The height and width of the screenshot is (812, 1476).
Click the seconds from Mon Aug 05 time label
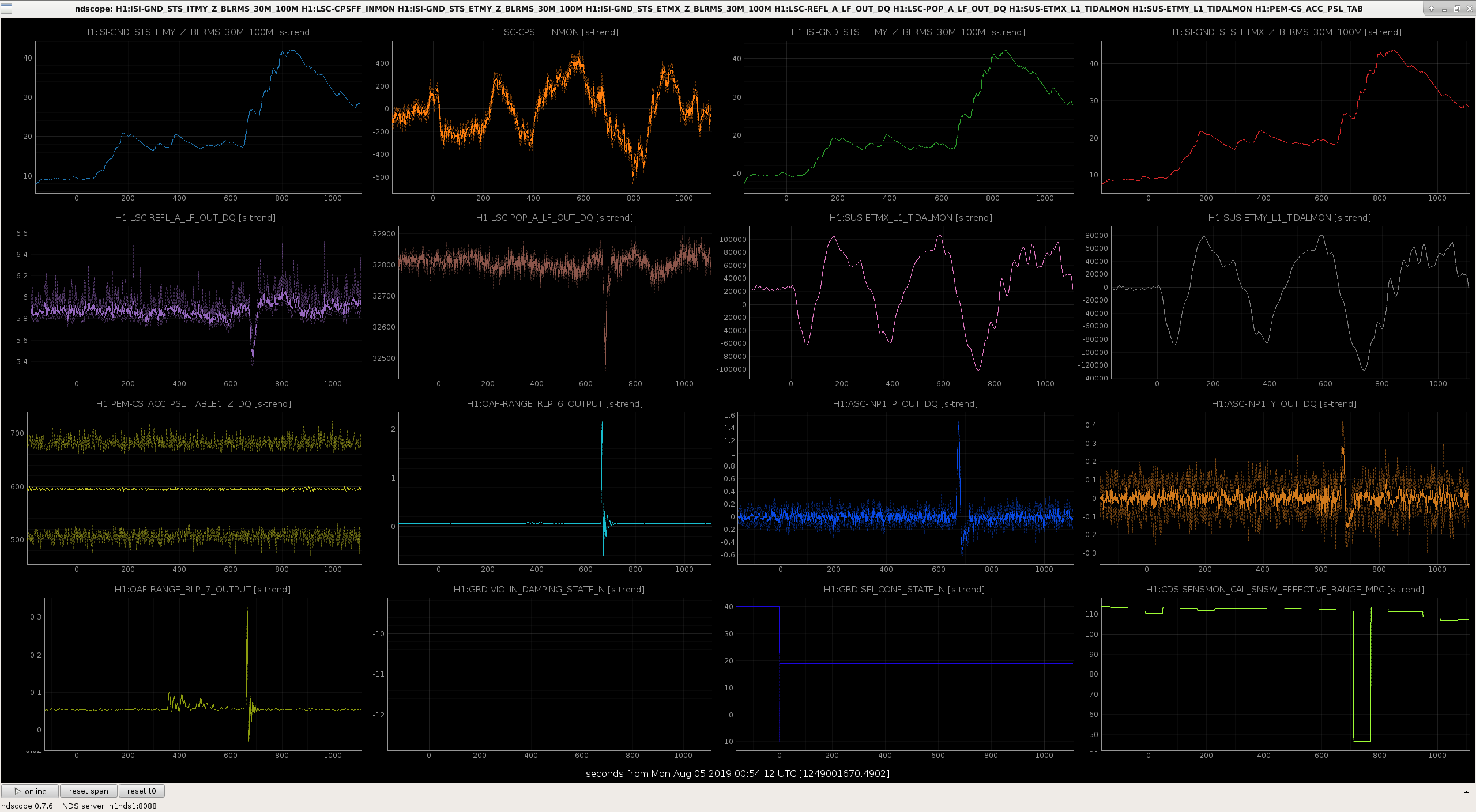(x=738, y=773)
